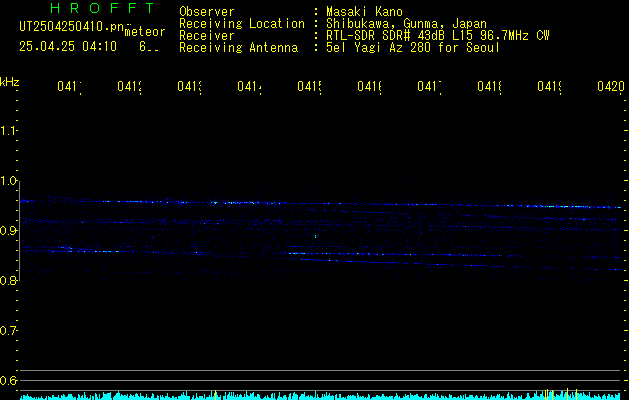Click the green HROFFT title text
Viewport: 629px width, 400px height.
coord(102,8)
